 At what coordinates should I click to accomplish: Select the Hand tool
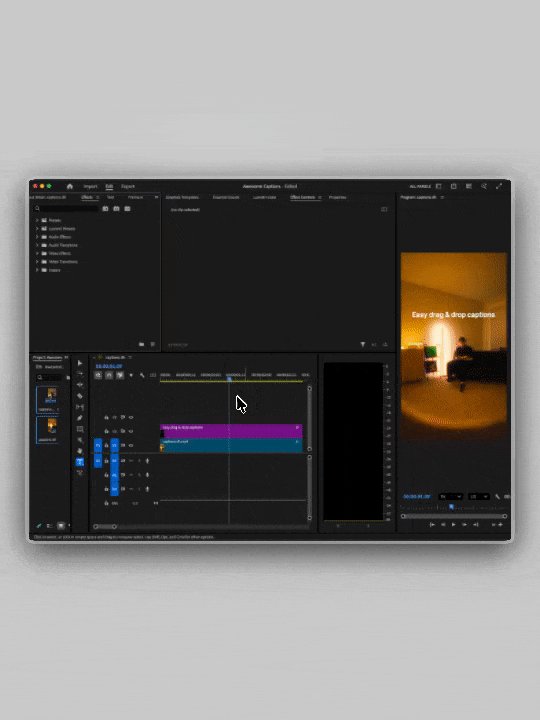click(80, 451)
